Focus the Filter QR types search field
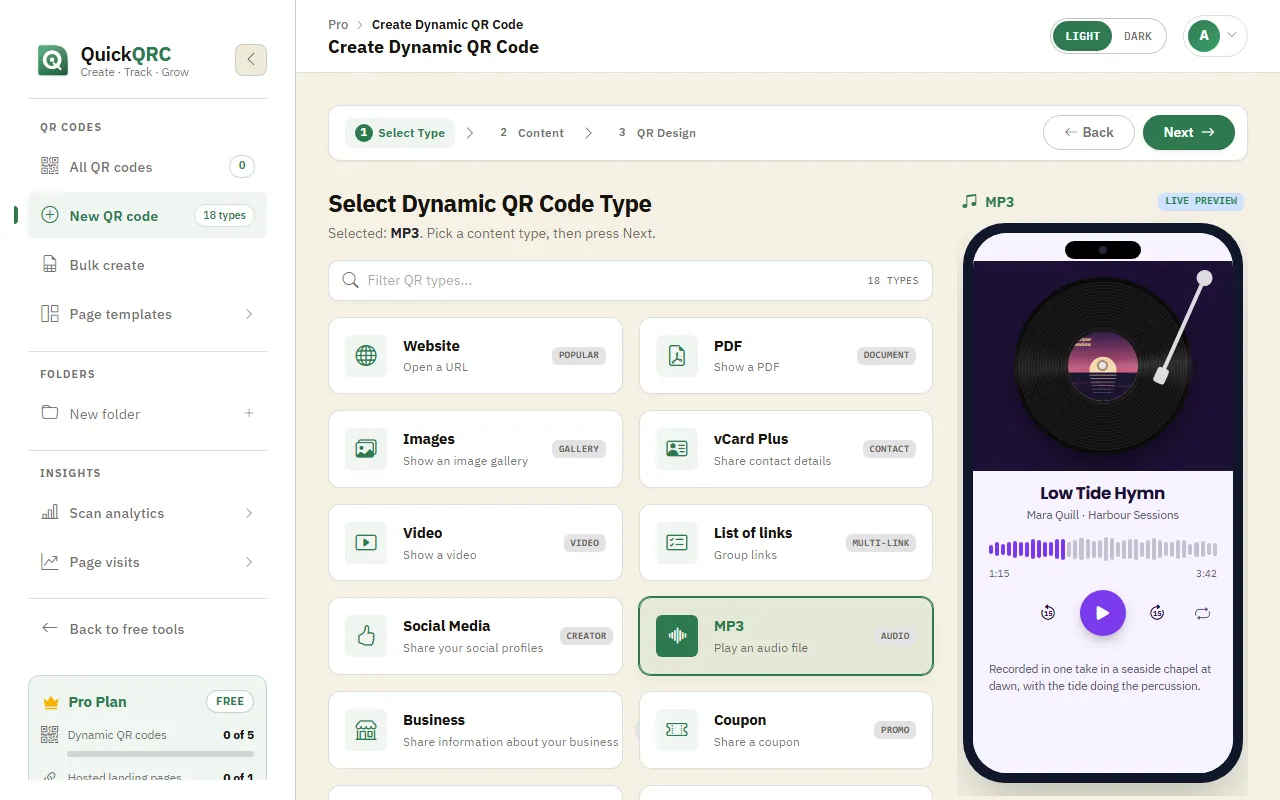Screen dimensions: 1280x800 (630, 281)
